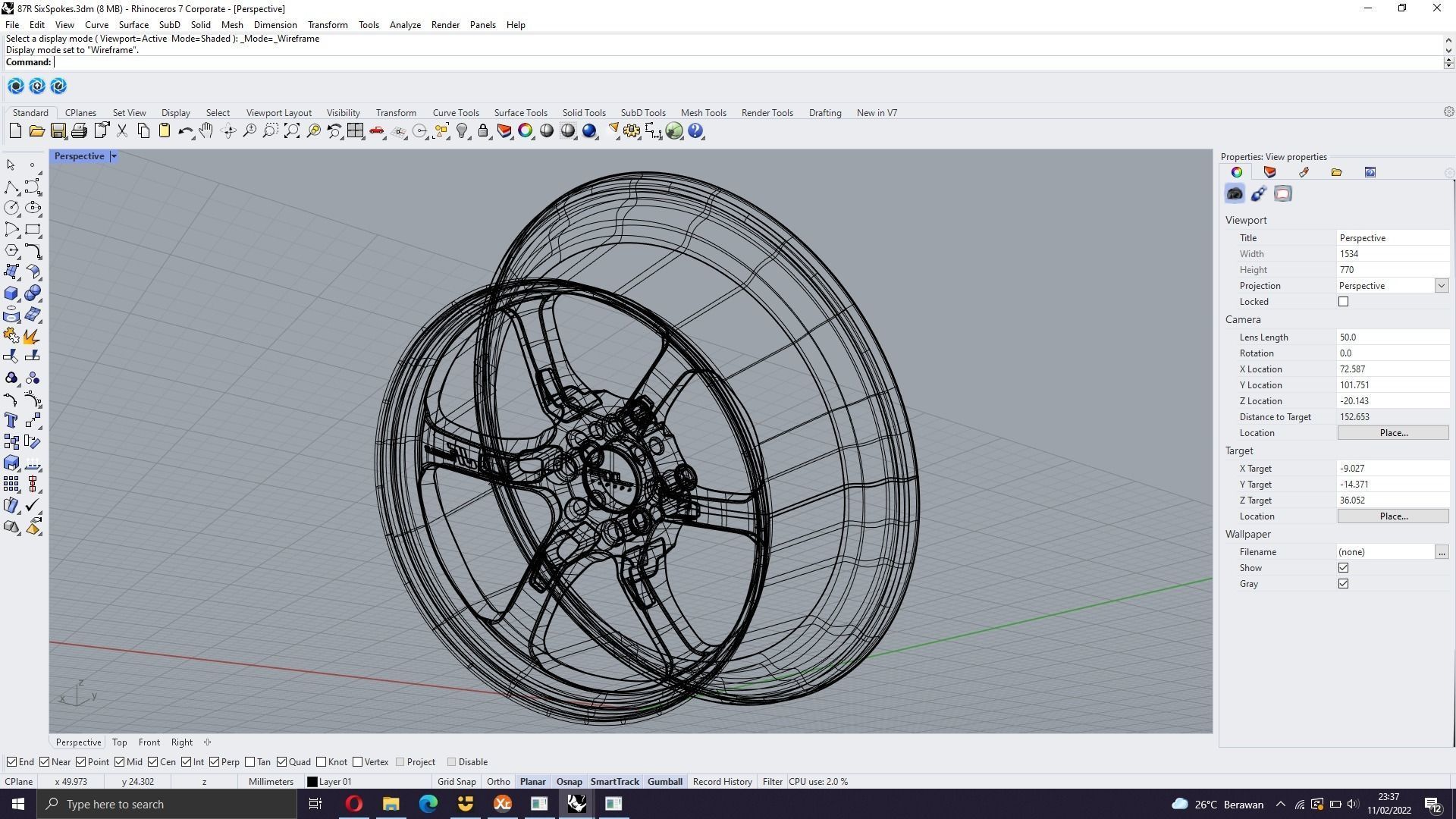Uncheck the Wallpaper Show checkbox
Screen dimensions: 1456x819
coord(1343,568)
